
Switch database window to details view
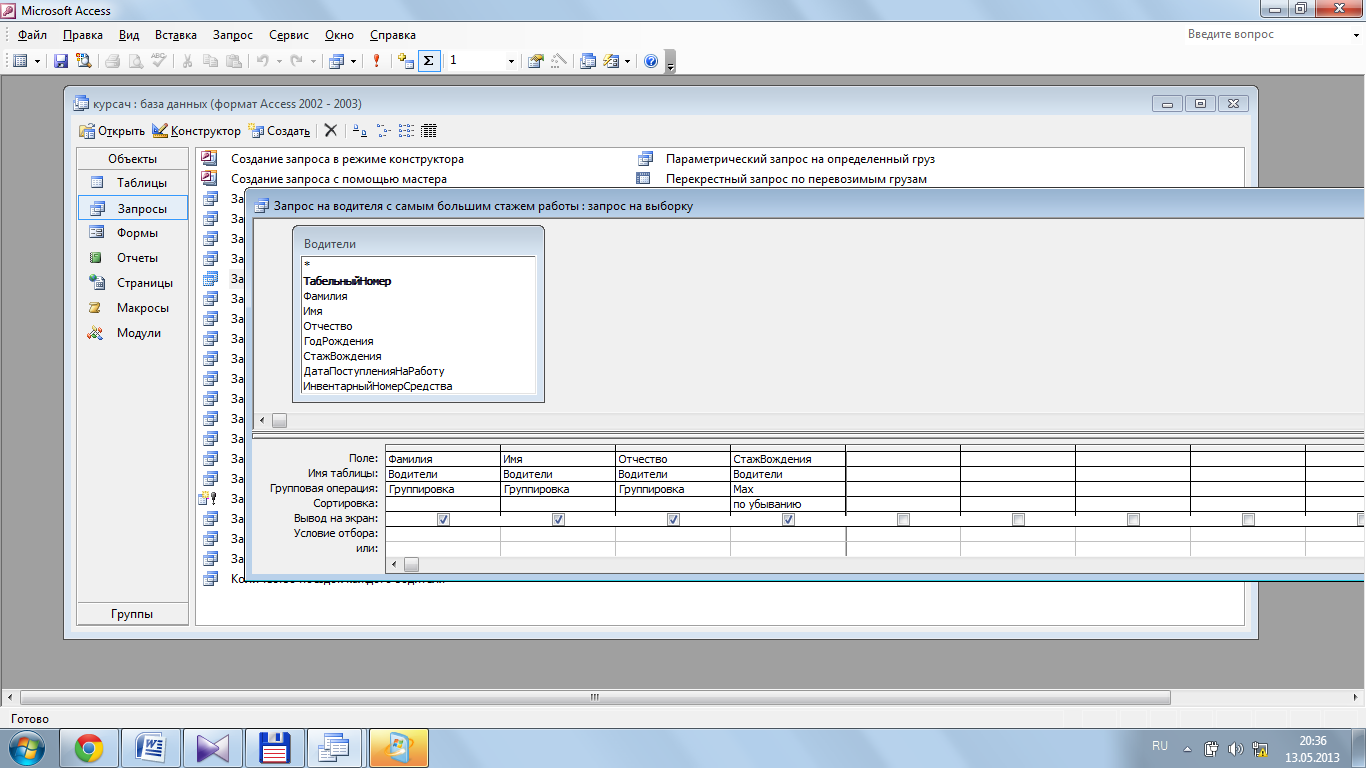click(429, 130)
